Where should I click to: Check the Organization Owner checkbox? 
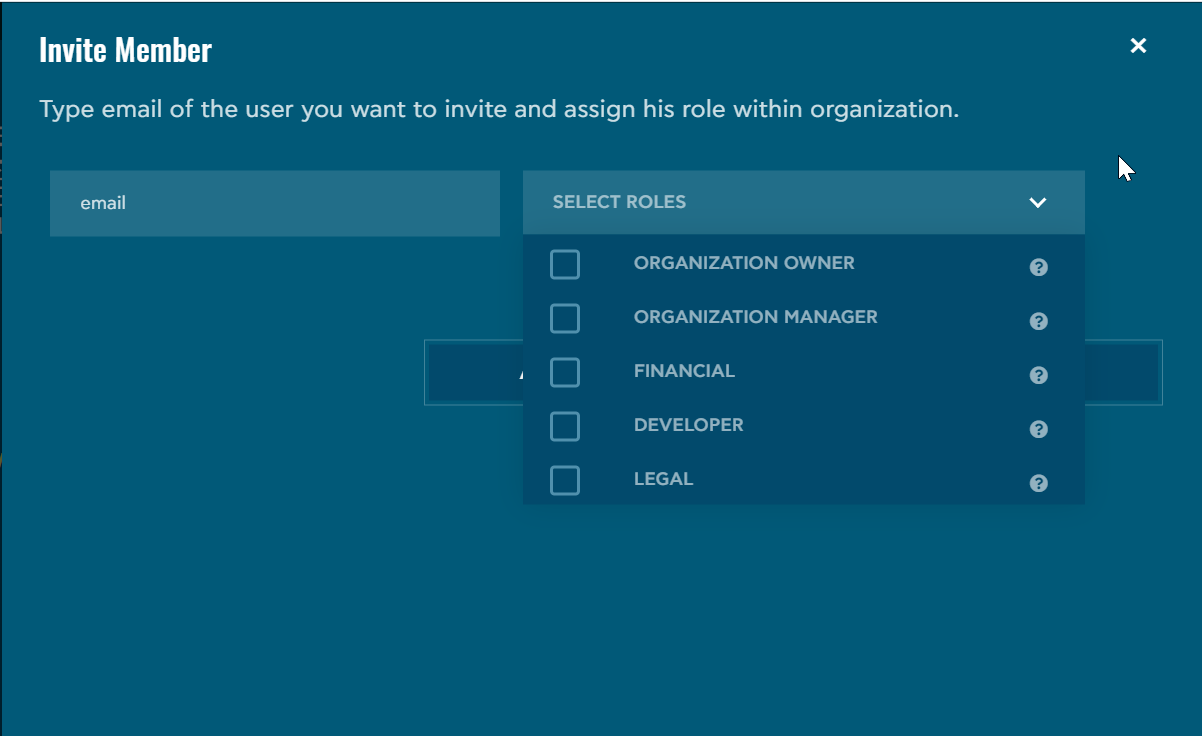tap(565, 265)
